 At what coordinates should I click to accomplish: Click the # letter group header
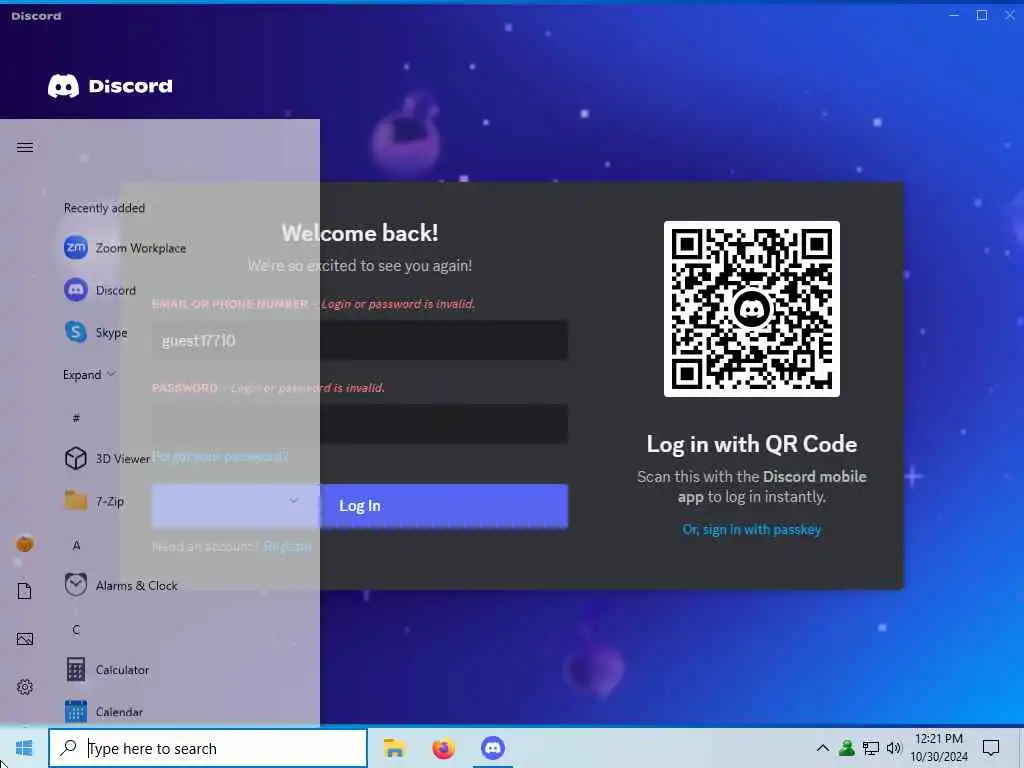tap(76, 417)
